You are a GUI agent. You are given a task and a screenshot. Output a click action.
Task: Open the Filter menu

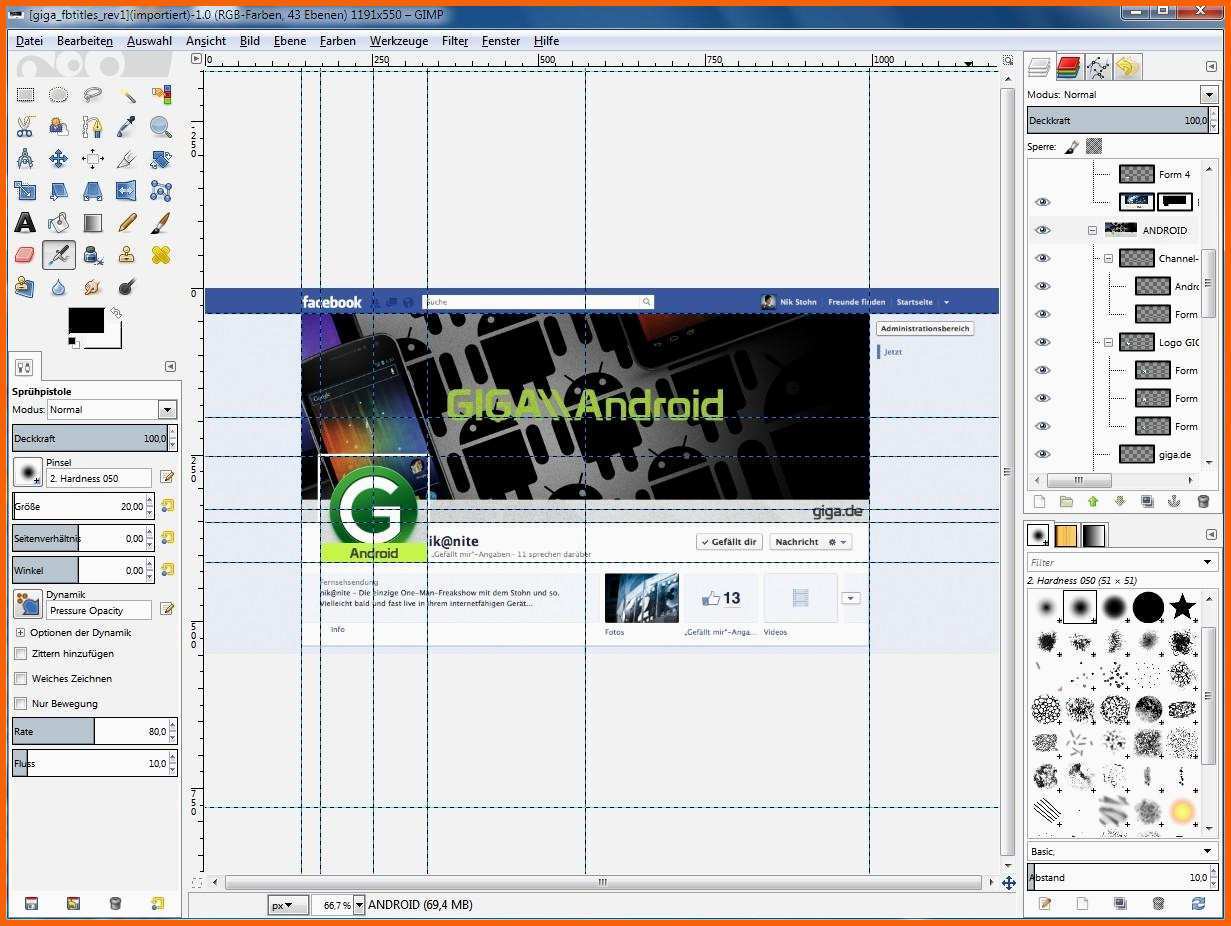(455, 41)
